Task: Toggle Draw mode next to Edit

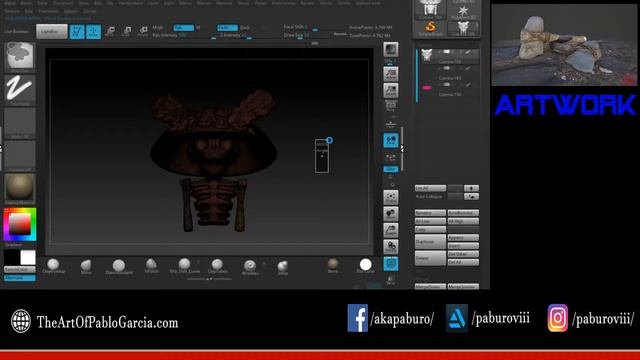Action: 93,31
